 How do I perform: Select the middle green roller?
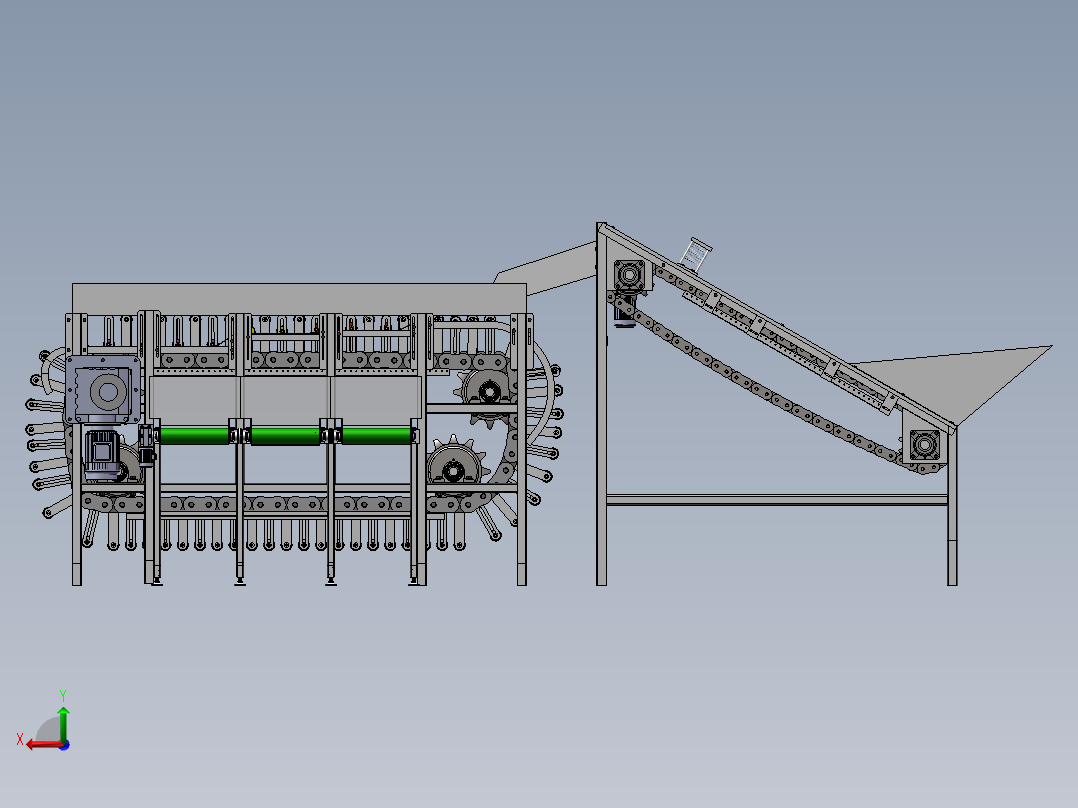click(285, 435)
